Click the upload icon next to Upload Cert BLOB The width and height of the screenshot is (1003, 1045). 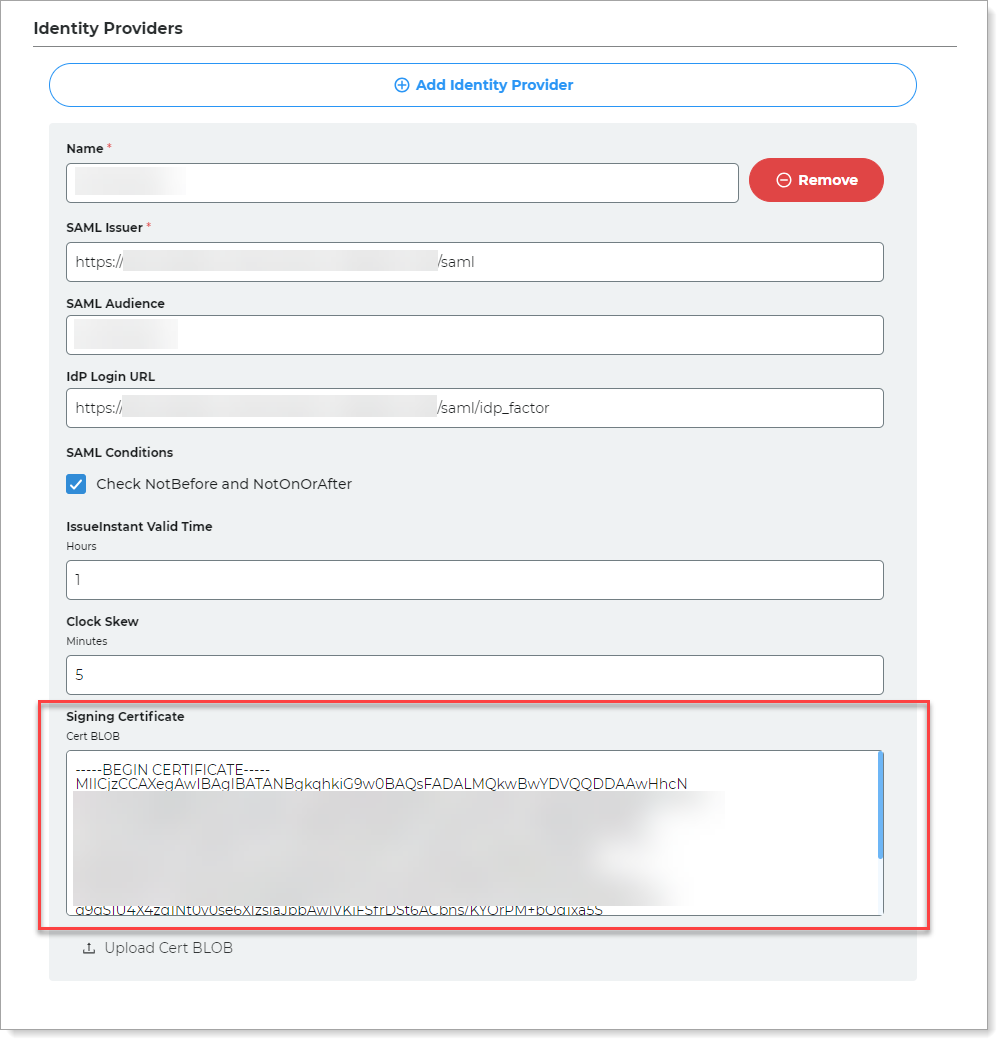[x=89, y=948]
